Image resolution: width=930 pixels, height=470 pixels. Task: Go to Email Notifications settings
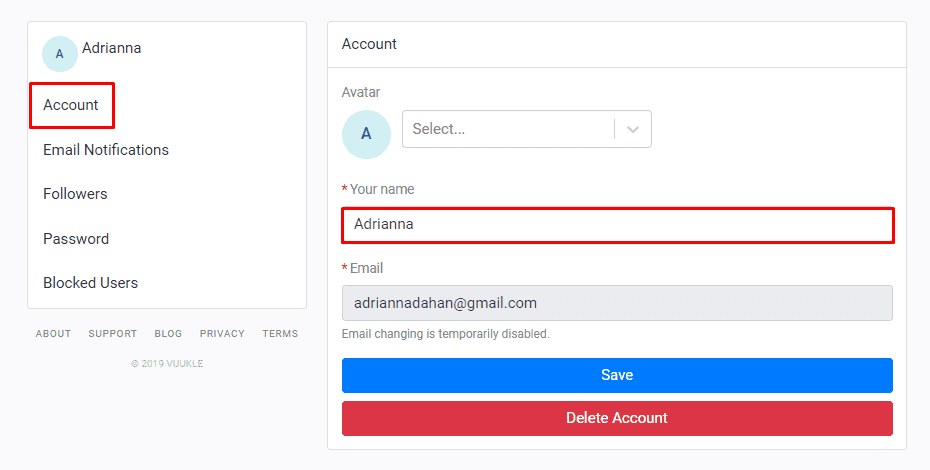click(106, 150)
